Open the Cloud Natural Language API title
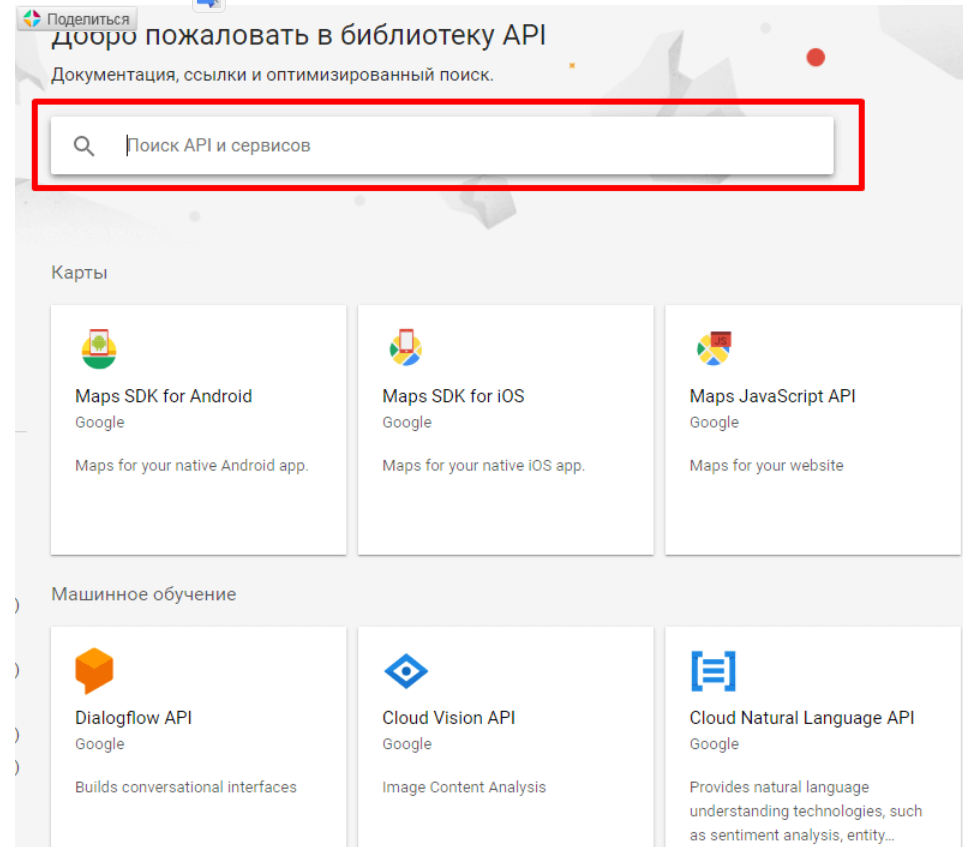Screen dimensions: 963x847 pyautogui.click(x=801, y=717)
